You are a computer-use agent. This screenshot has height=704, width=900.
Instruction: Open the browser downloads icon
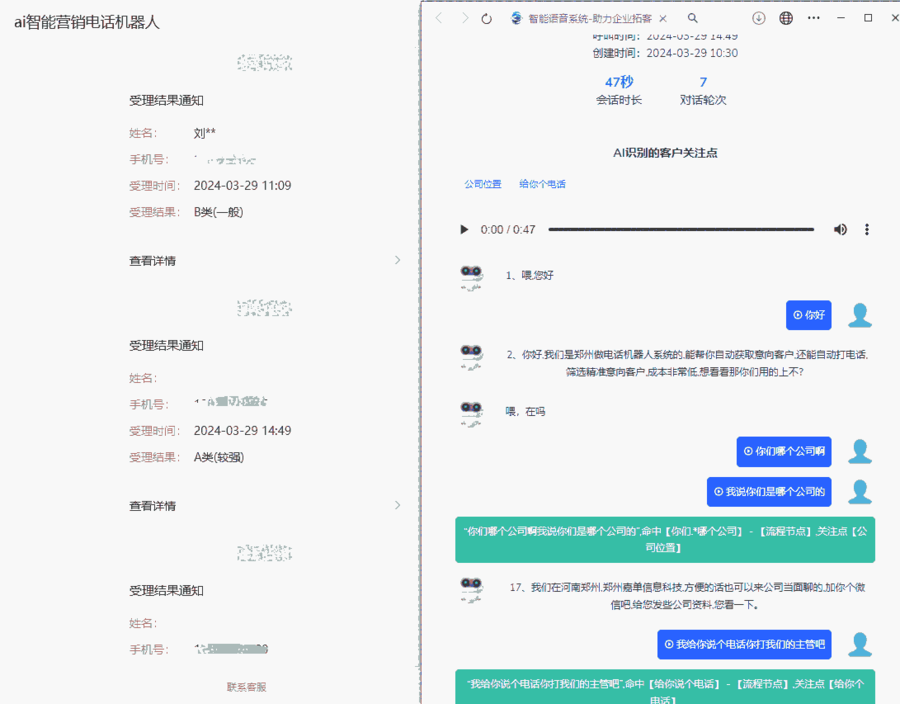pyautogui.click(x=759, y=18)
